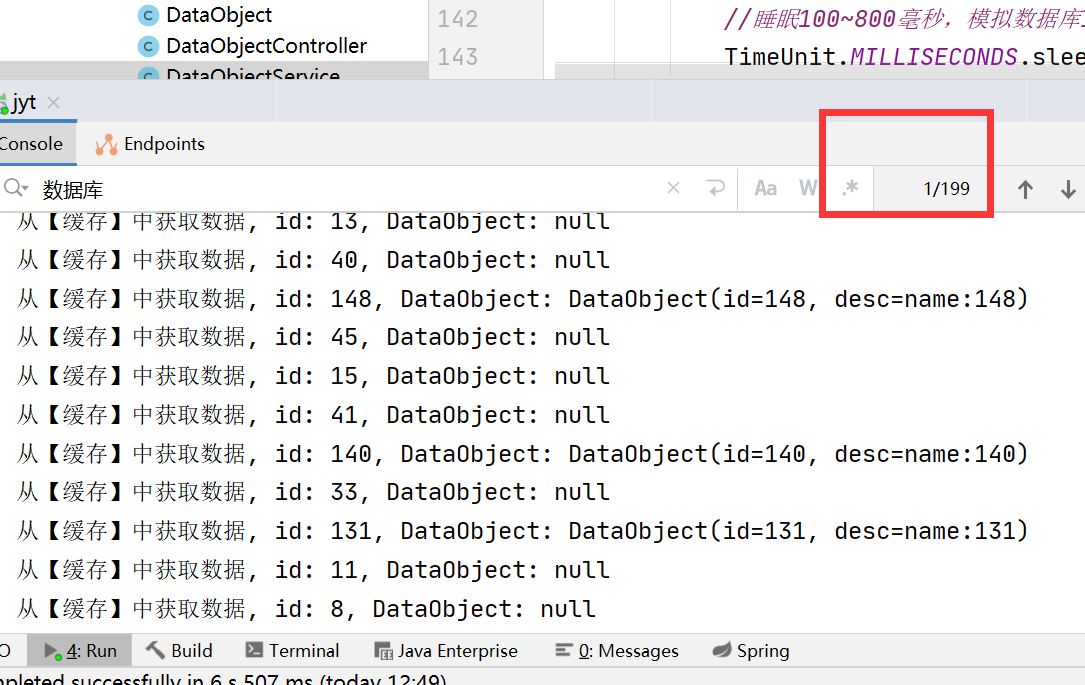This screenshot has height=685, width=1085.
Task: Open the Terminal tool window
Action: pos(292,651)
